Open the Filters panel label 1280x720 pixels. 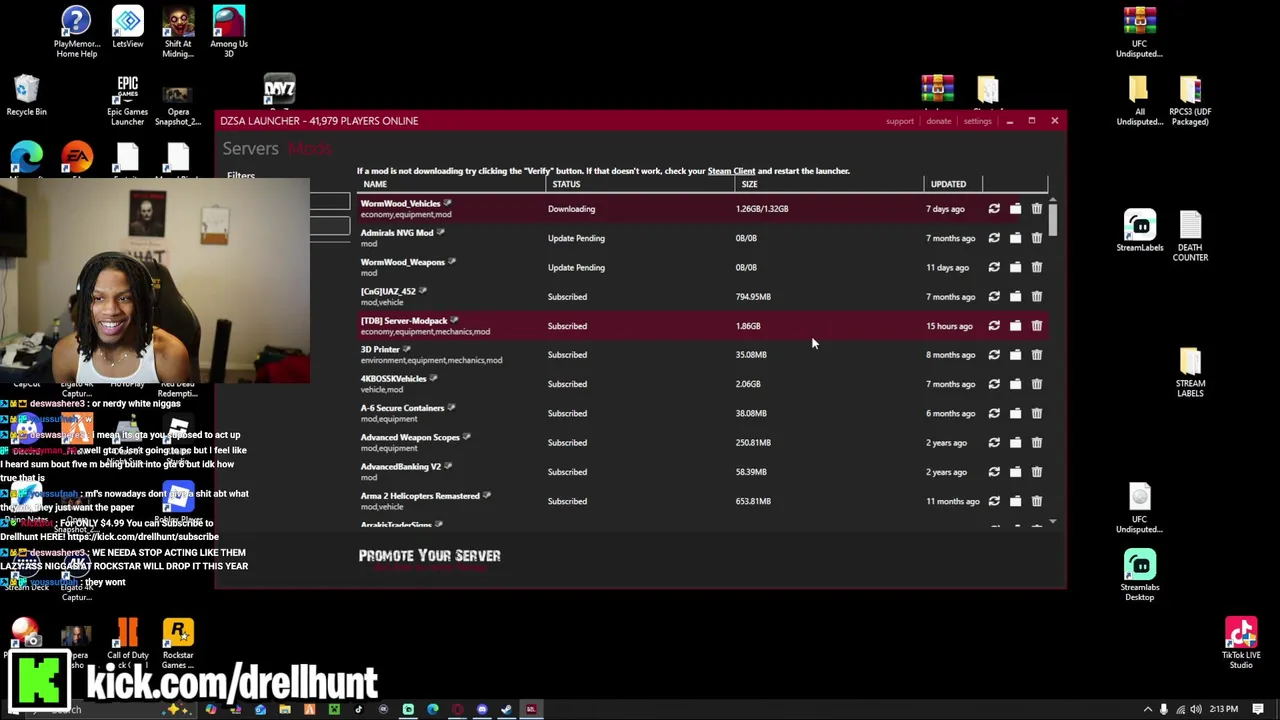click(240, 176)
